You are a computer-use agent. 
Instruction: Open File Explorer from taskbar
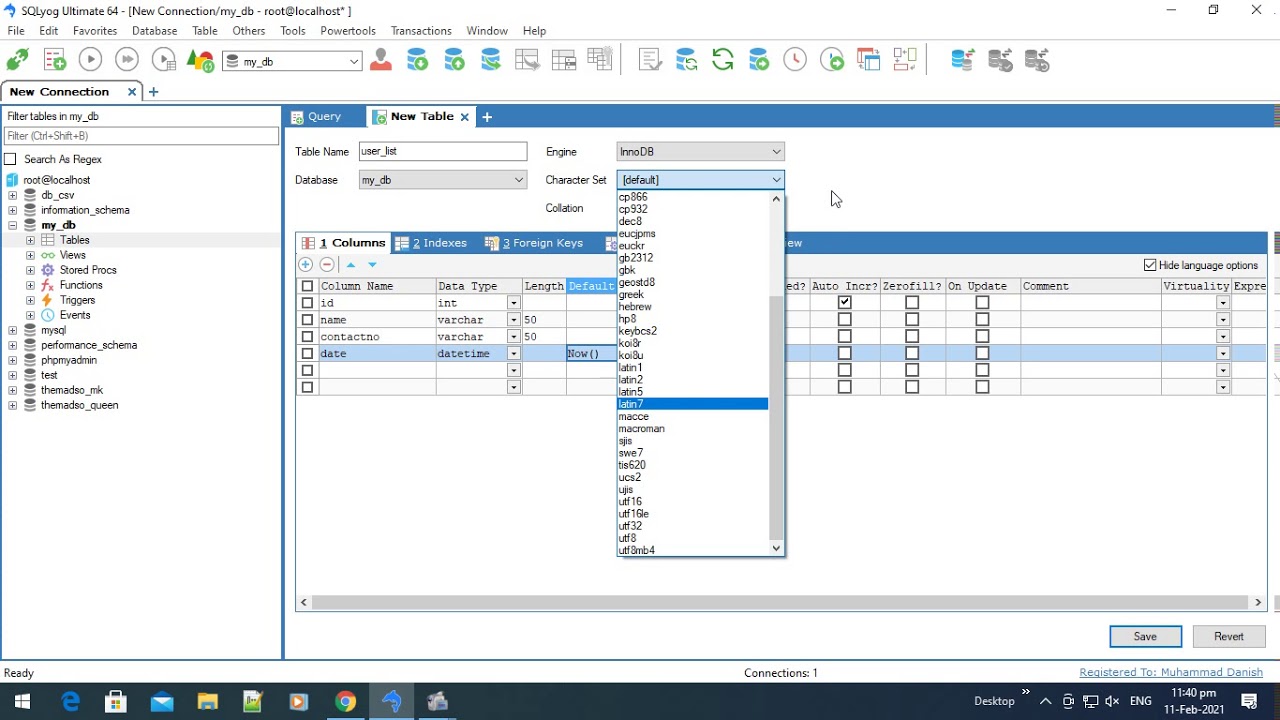(x=207, y=702)
